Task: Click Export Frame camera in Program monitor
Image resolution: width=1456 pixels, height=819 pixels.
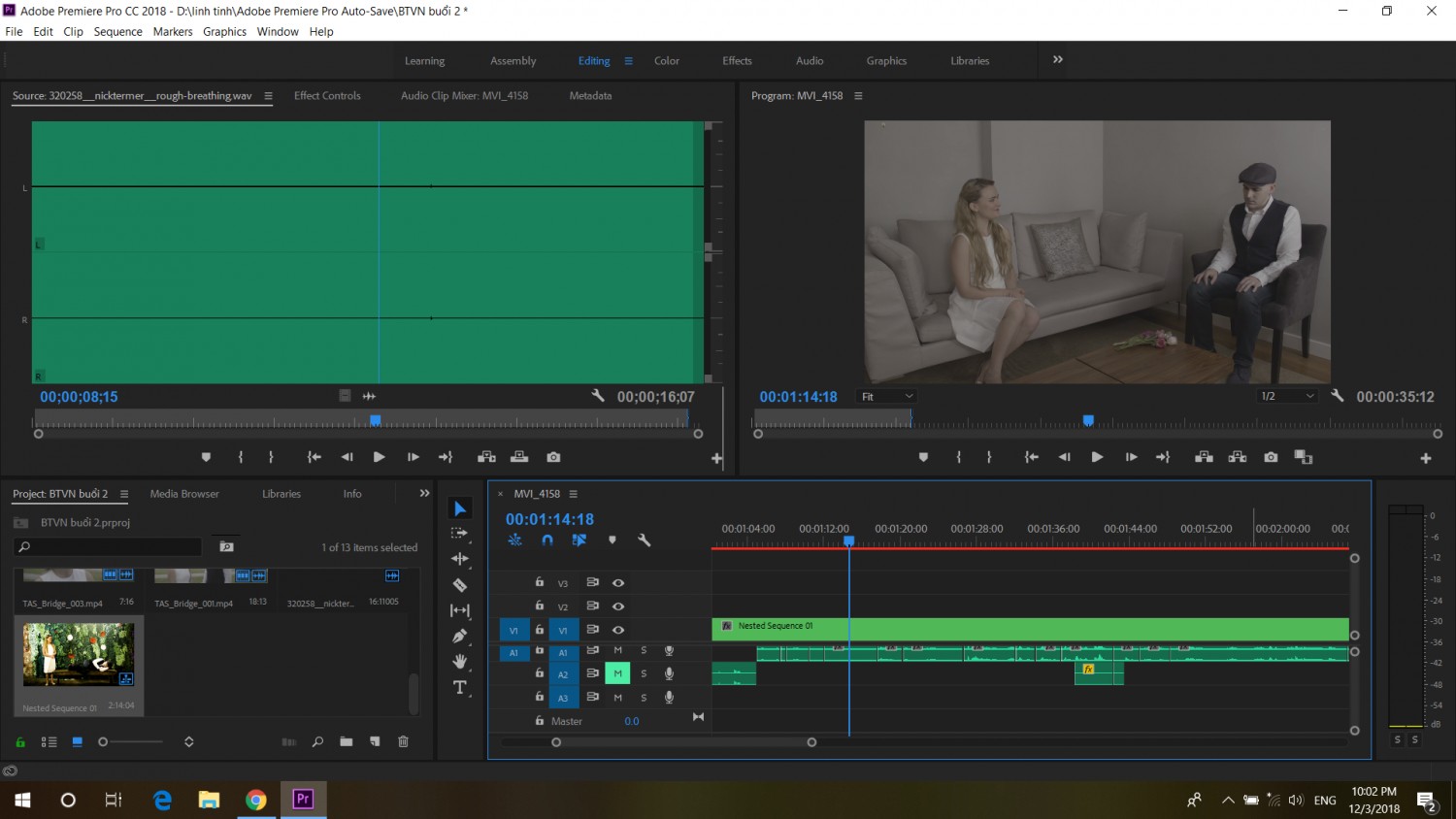Action: point(1271,457)
